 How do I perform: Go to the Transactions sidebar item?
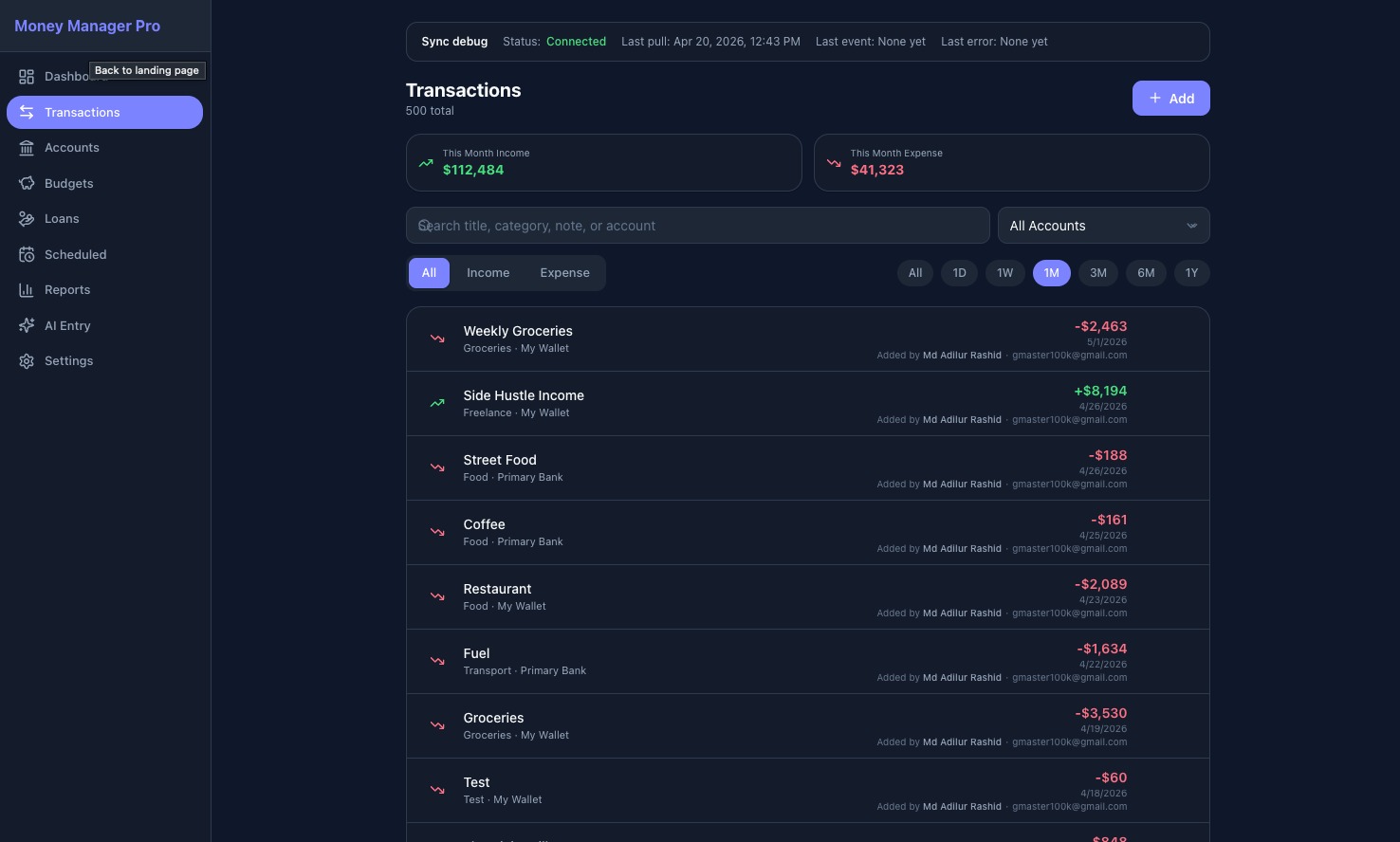click(x=83, y=112)
